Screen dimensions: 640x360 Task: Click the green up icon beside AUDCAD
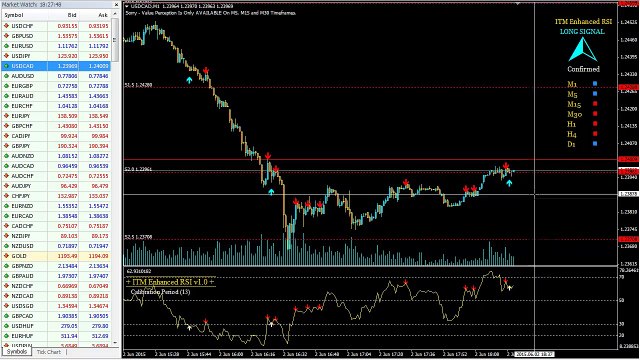(6, 166)
